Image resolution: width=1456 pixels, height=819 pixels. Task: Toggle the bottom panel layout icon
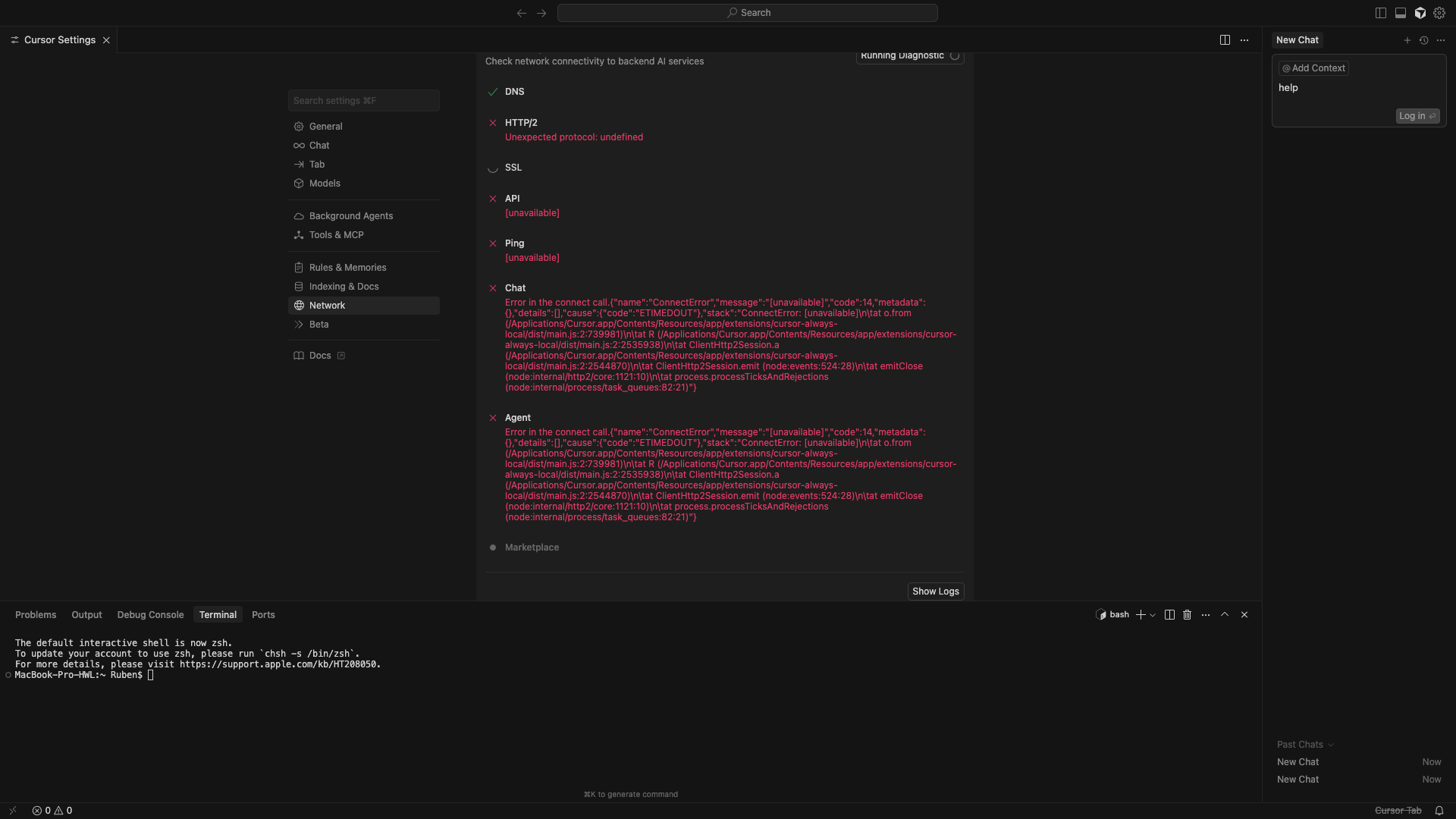click(1400, 13)
